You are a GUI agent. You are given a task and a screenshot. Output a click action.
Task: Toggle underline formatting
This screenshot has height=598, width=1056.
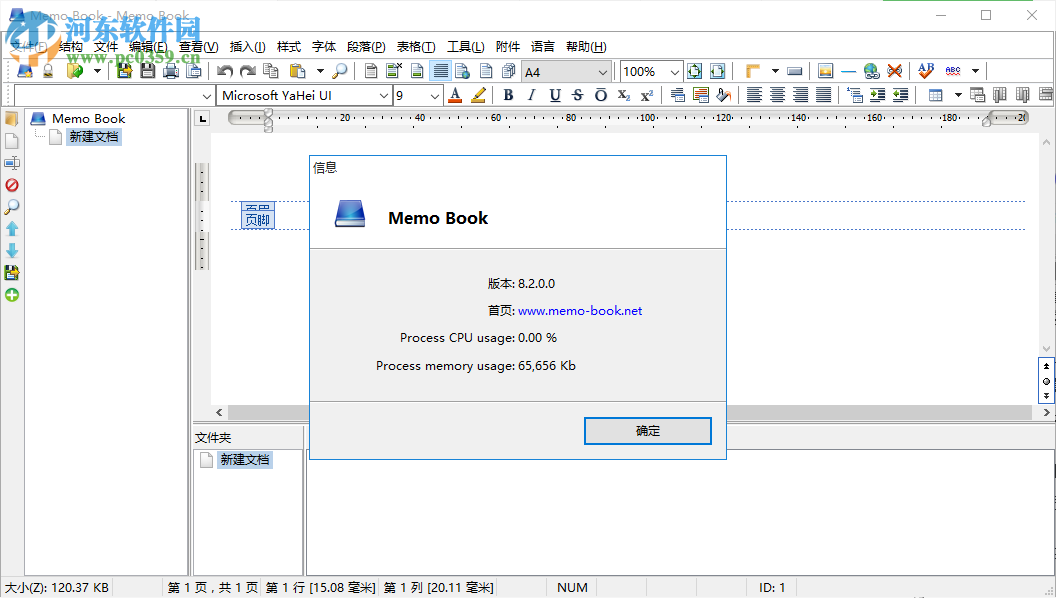(x=555, y=95)
